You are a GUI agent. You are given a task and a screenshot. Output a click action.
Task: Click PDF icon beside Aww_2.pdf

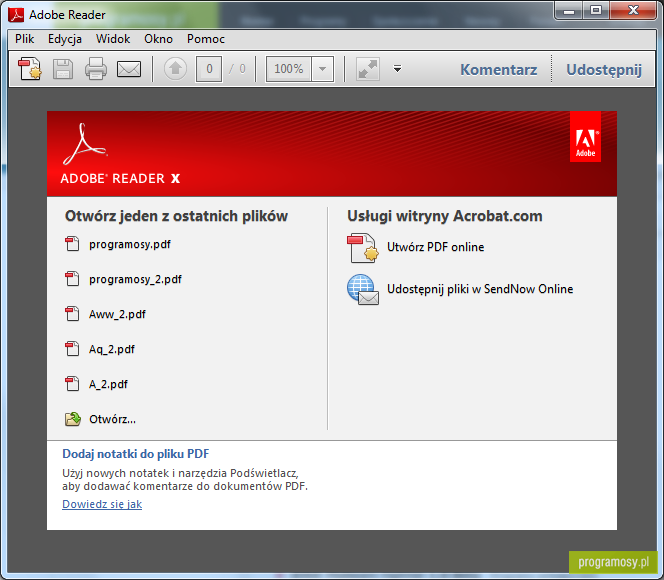(72, 314)
